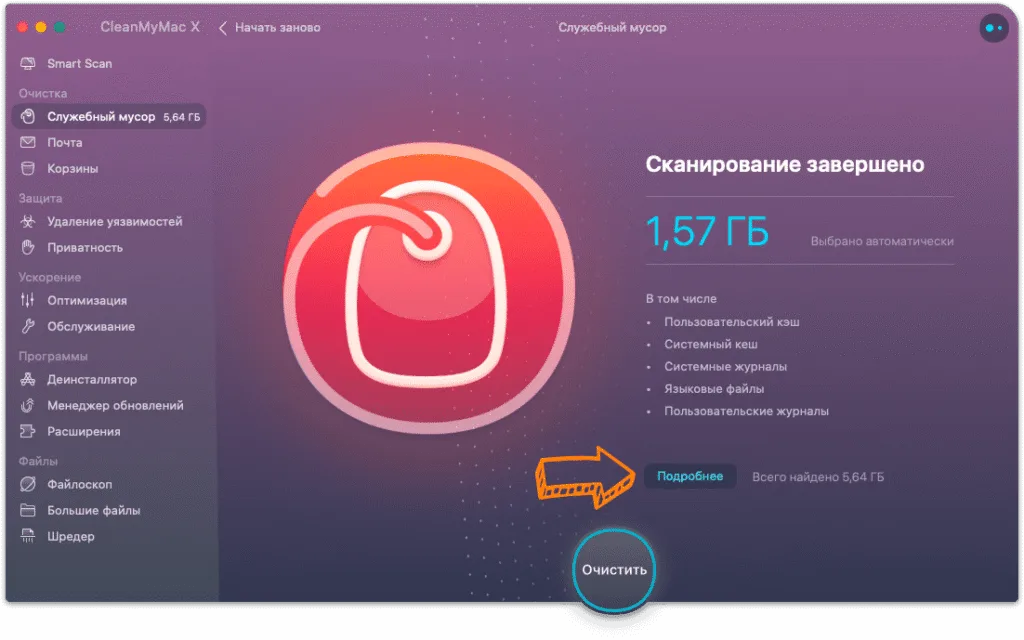Click the Расширения puzzle icon
This screenshot has height=640, width=1024.
27,432
